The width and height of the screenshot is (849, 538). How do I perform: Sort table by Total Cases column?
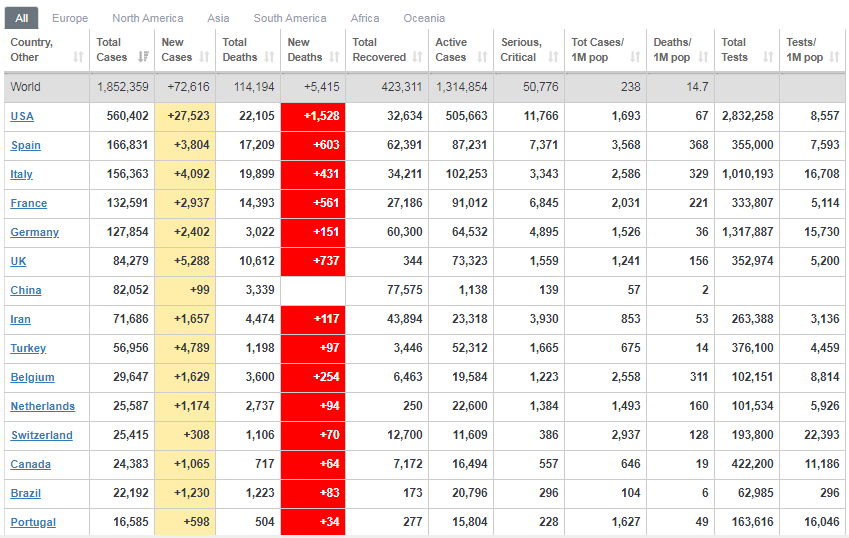point(122,50)
